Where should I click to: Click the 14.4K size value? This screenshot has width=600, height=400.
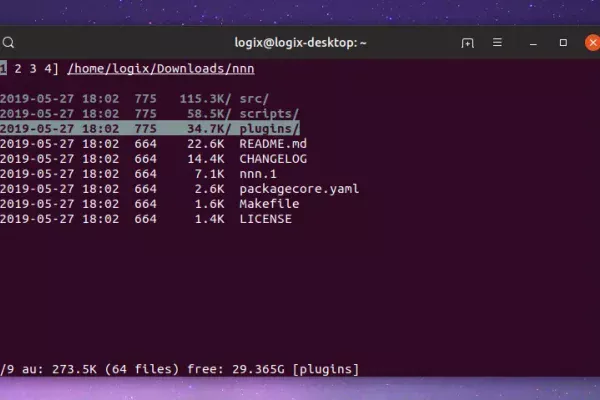[x=206, y=158]
